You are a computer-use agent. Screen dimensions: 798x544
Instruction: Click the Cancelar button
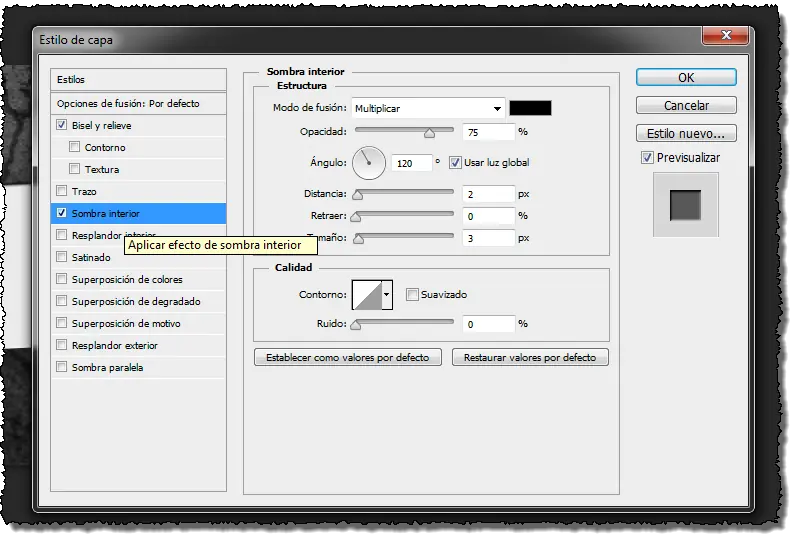(686, 105)
